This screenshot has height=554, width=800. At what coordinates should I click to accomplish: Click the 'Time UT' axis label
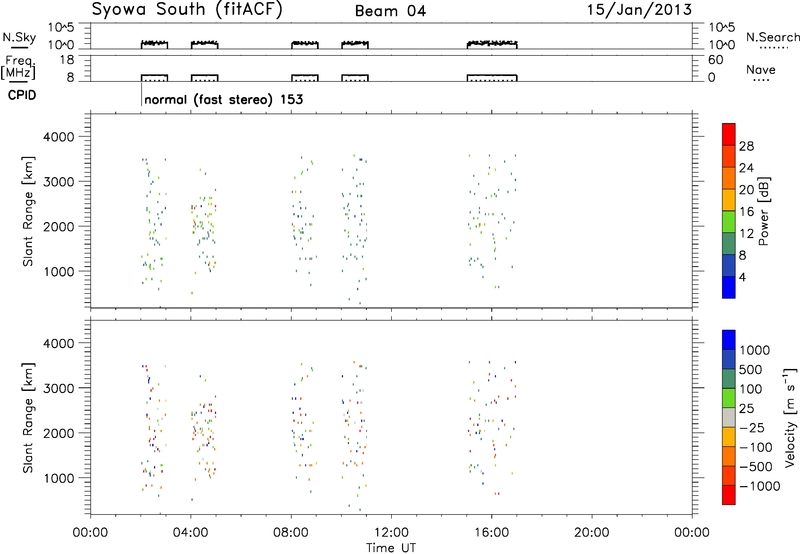click(391, 548)
